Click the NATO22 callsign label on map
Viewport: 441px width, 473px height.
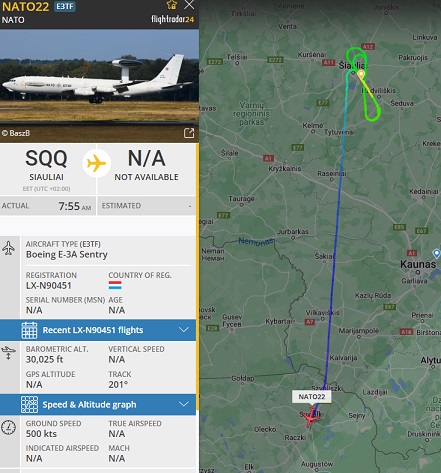[312, 397]
